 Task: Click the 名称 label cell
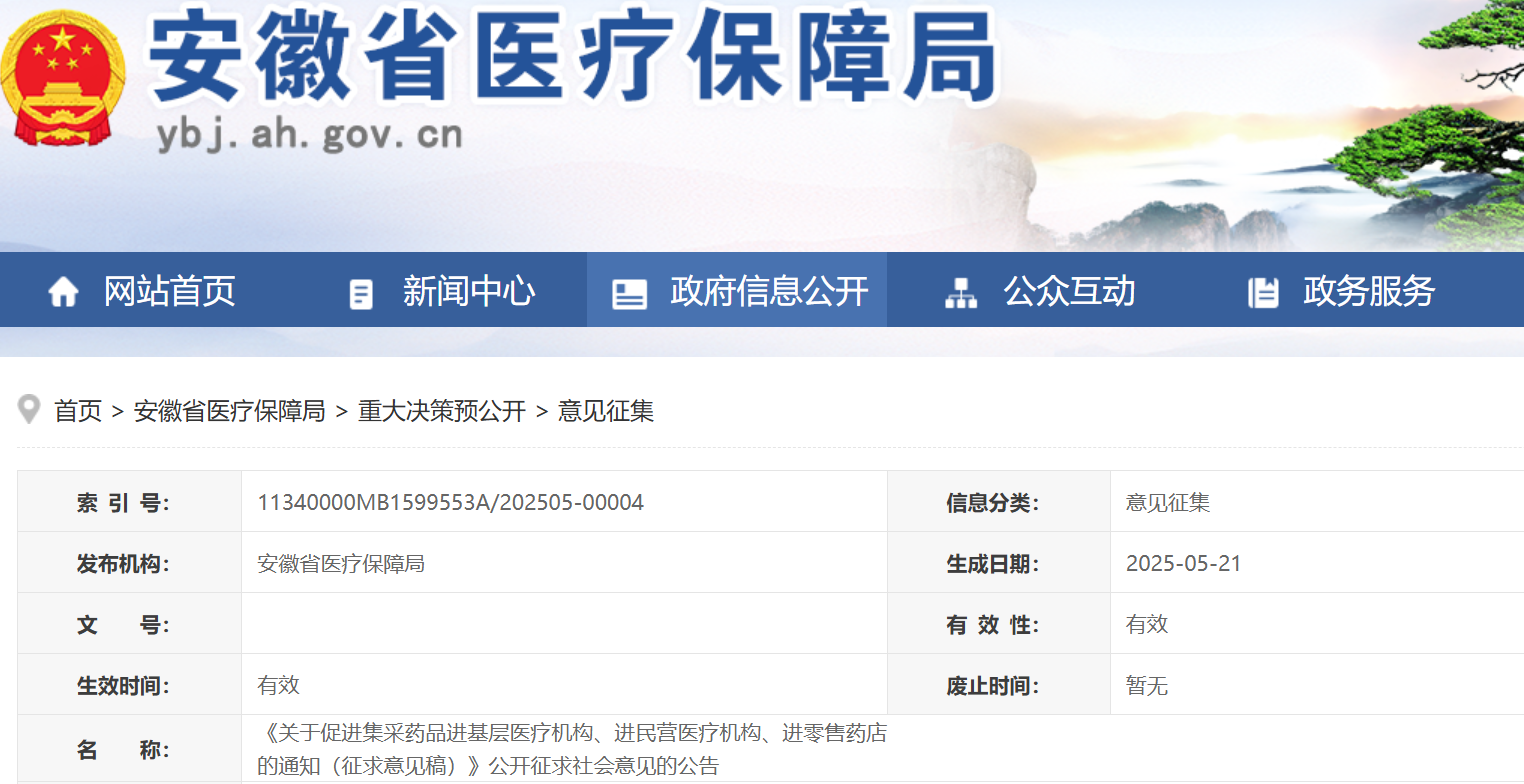pyautogui.click(x=130, y=750)
